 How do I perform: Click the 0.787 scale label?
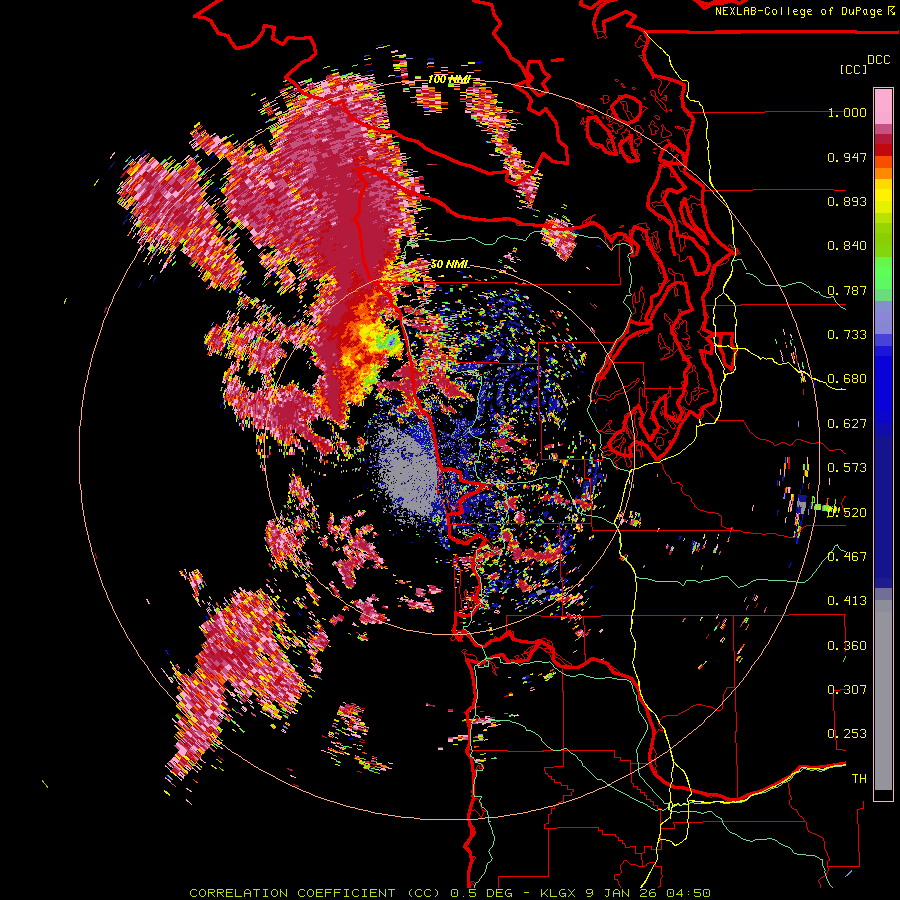pos(847,290)
